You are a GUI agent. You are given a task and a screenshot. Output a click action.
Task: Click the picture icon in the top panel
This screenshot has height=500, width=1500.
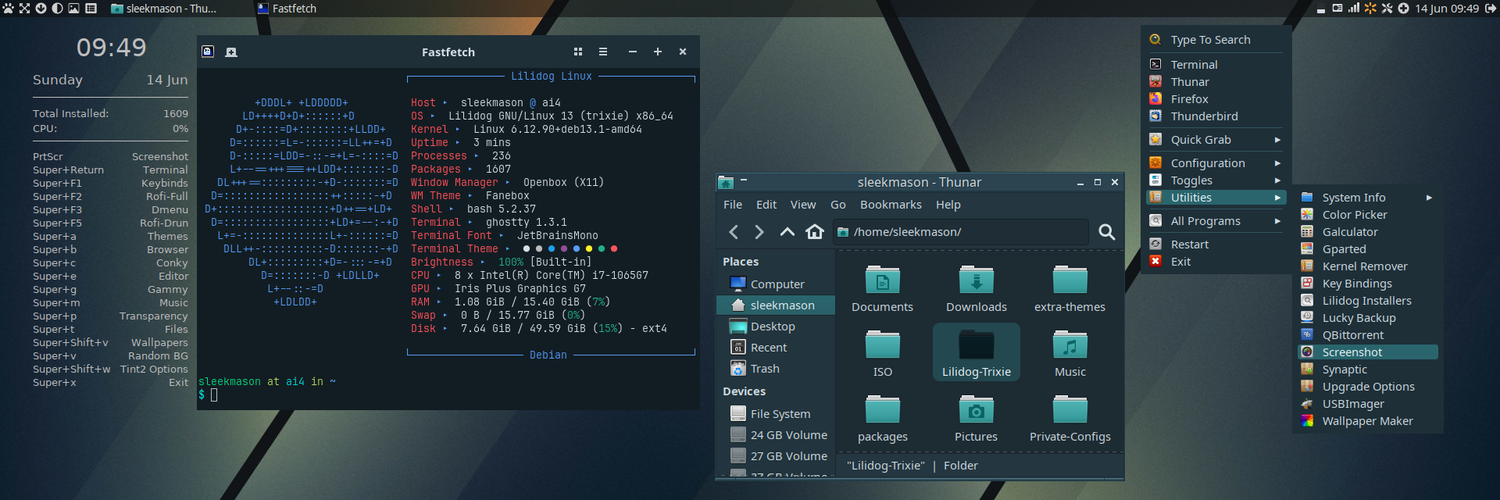point(74,8)
